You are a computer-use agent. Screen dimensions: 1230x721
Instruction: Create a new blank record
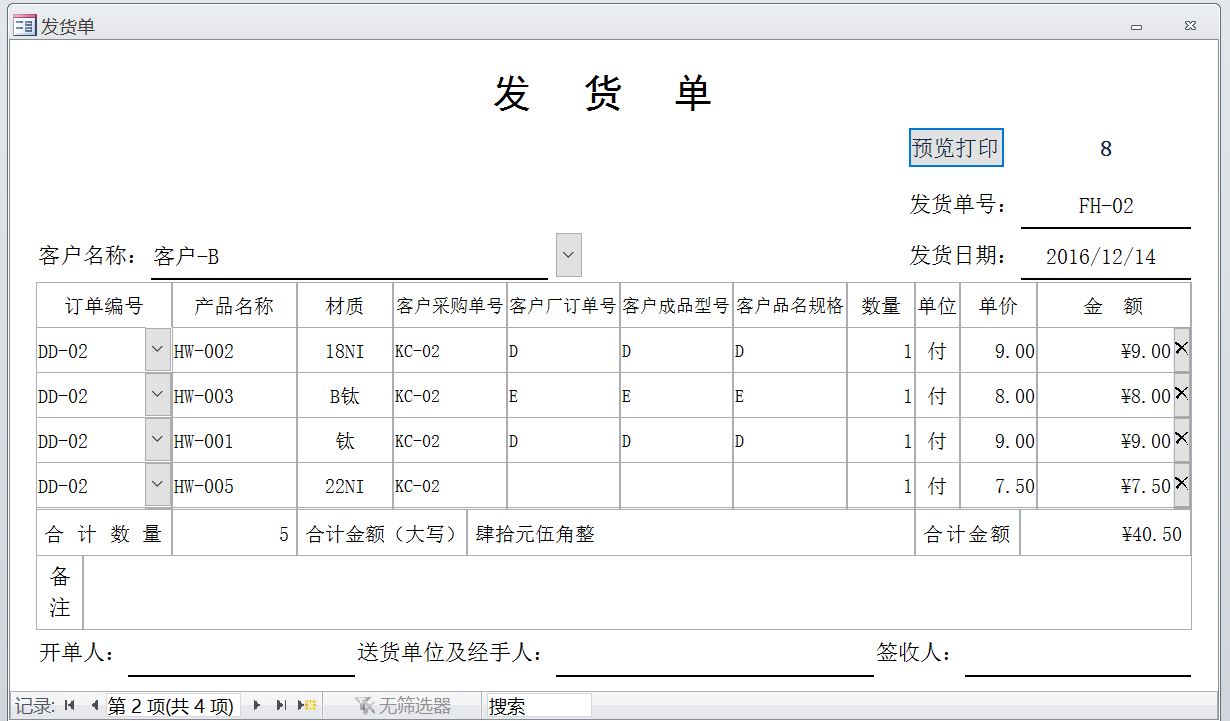click(x=307, y=706)
